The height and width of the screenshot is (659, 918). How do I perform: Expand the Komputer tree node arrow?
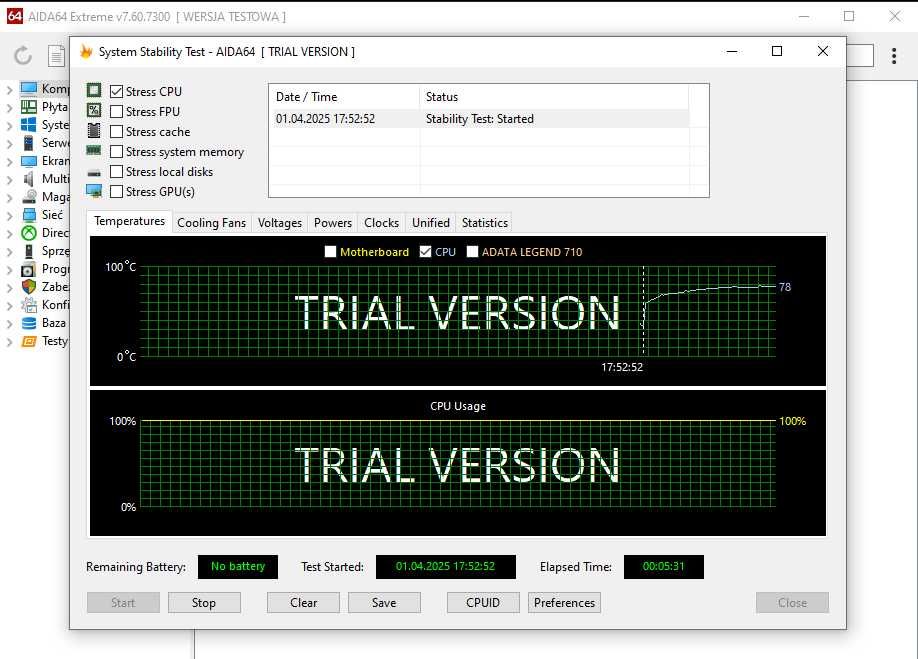(x=9, y=90)
